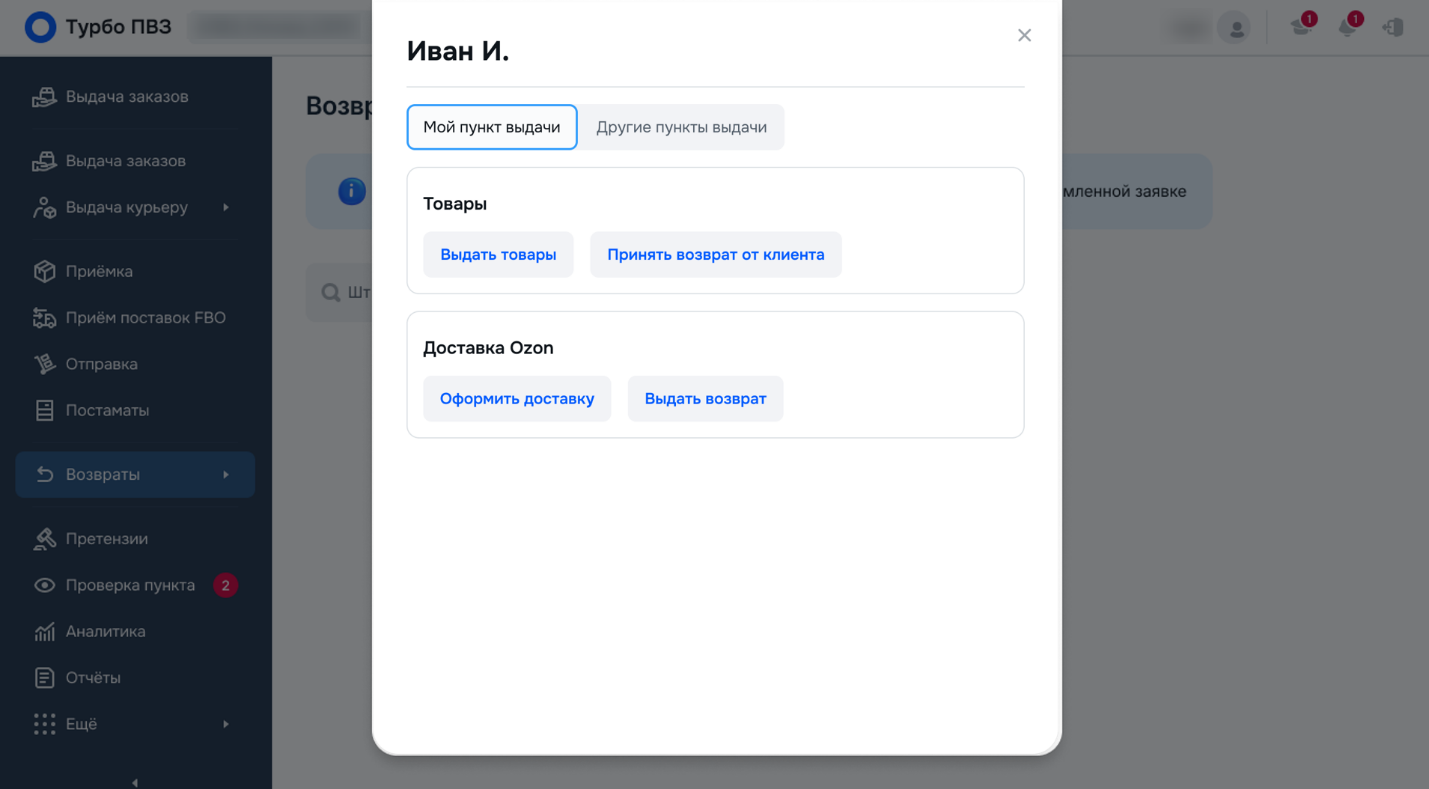Viewport: 1429px width, 789px height.
Task: Collapse the sidebar with bottom arrow
Action: coord(135,783)
